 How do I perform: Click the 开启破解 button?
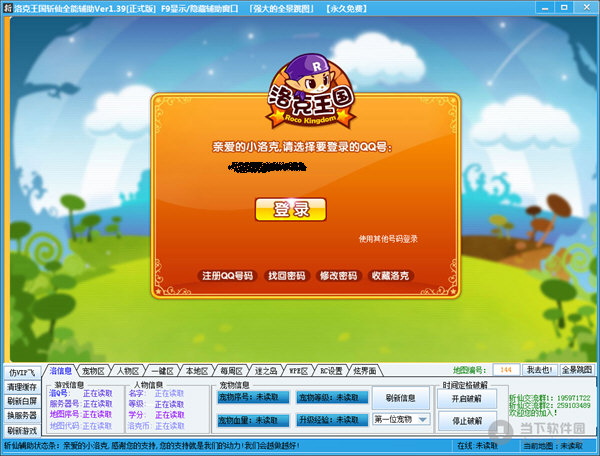pos(467,399)
